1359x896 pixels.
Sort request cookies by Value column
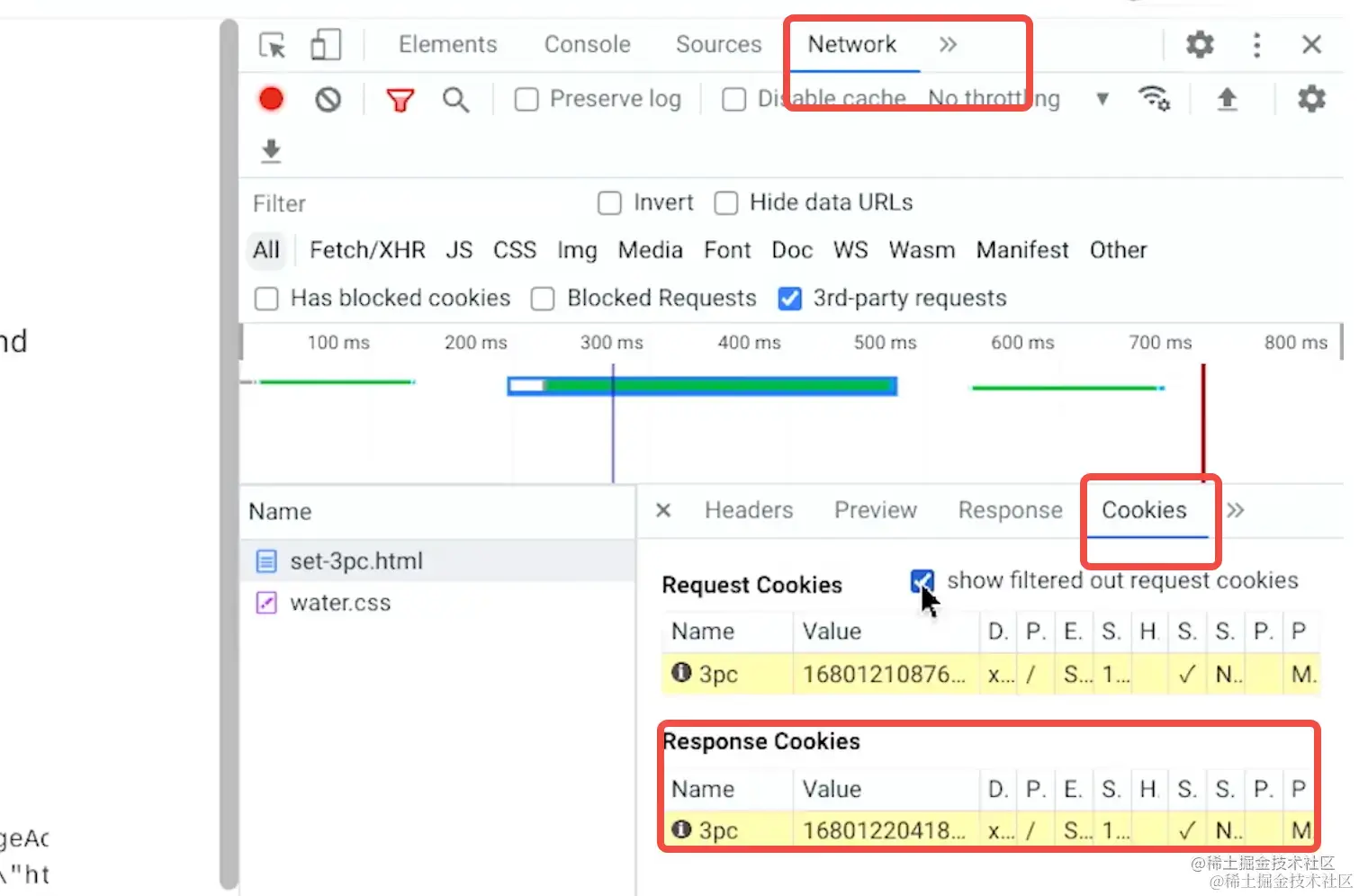tap(886, 632)
